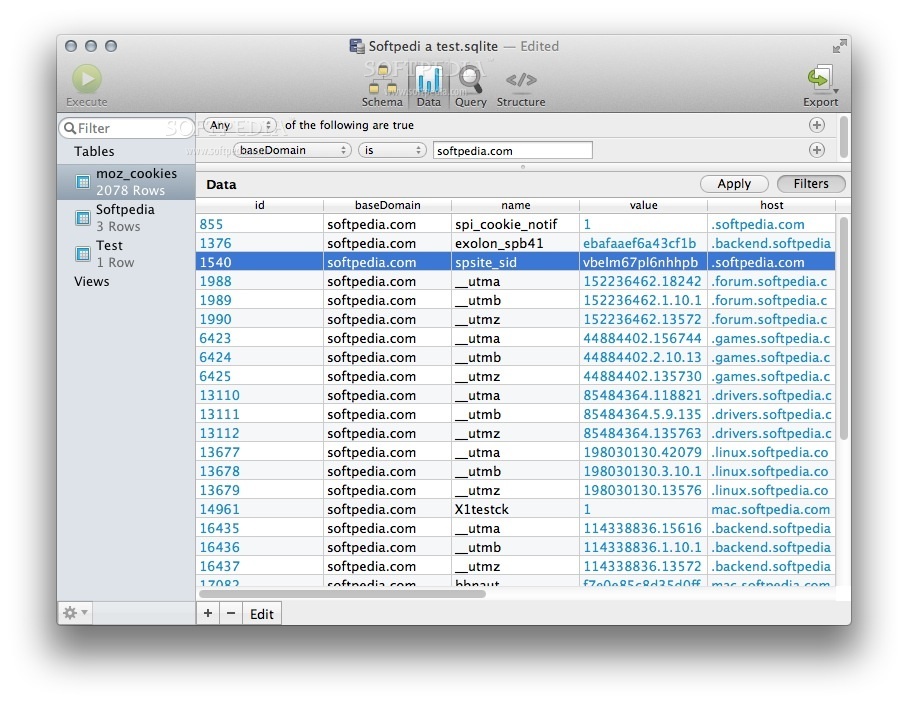The image size is (908, 704).
Task: Select the Data view icon
Action: pyautogui.click(x=429, y=82)
